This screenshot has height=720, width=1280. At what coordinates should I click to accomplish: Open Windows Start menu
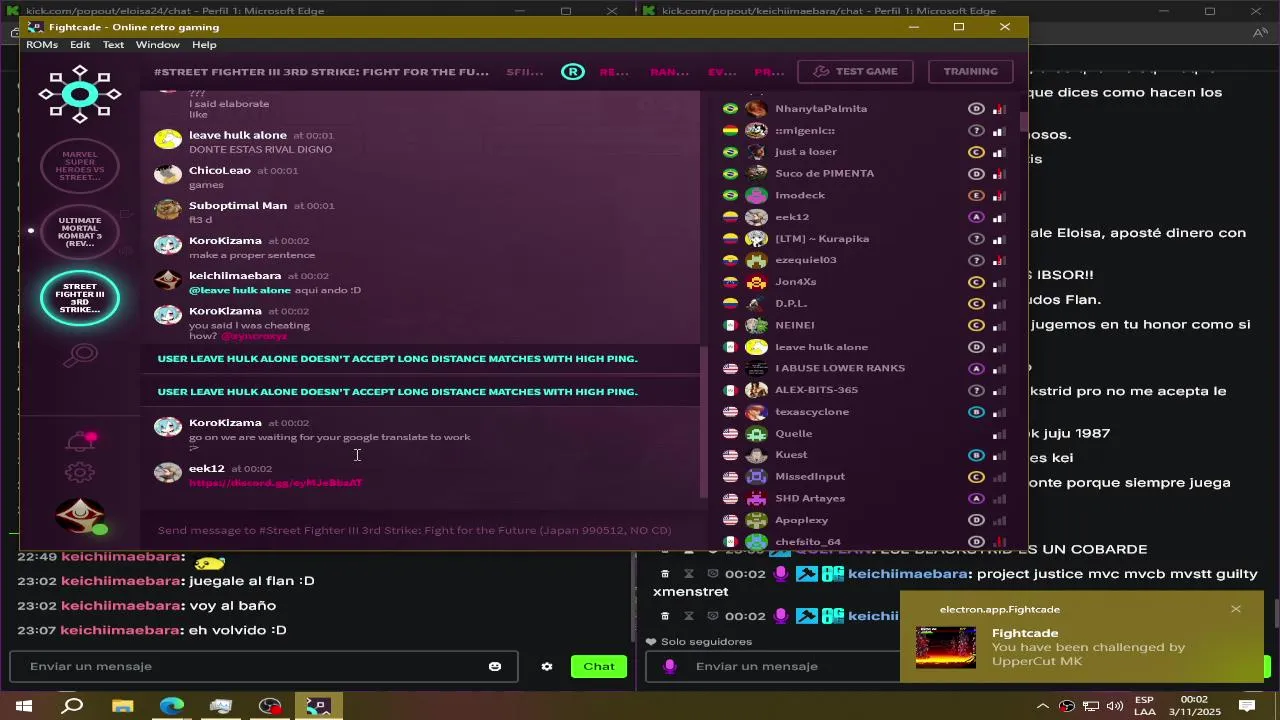click(x=24, y=706)
